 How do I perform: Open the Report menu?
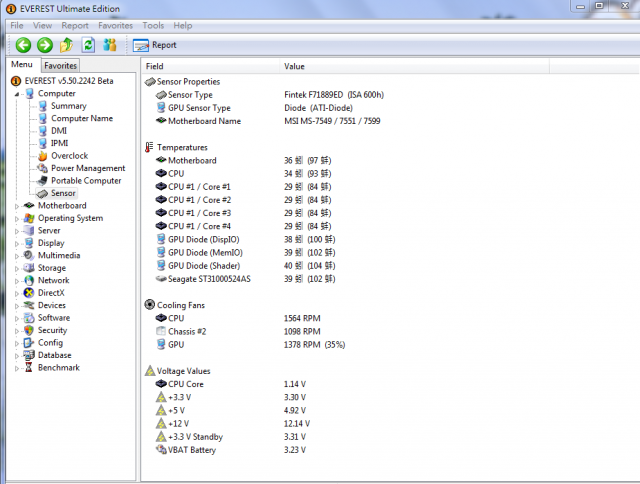click(x=75, y=25)
